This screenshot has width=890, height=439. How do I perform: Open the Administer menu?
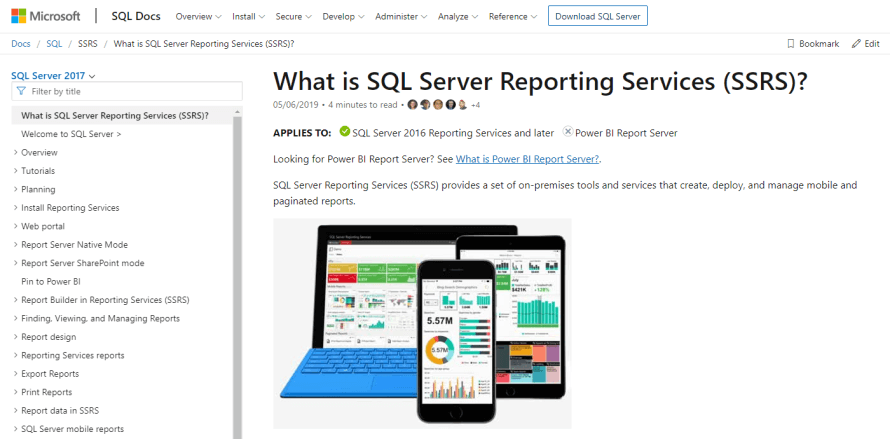[401, 16]
